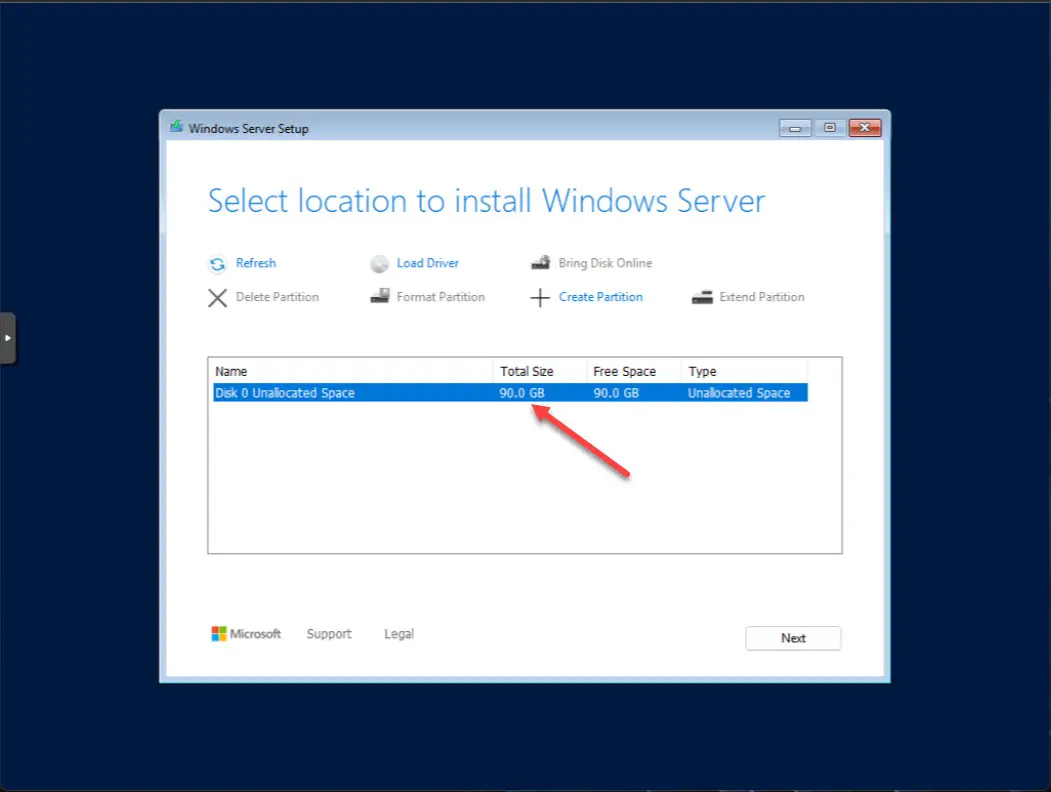The width and height of the screenshot is (1051, 792).
Task: Select the Disk 0 Unallocated Space row
Action: [510, 393]
